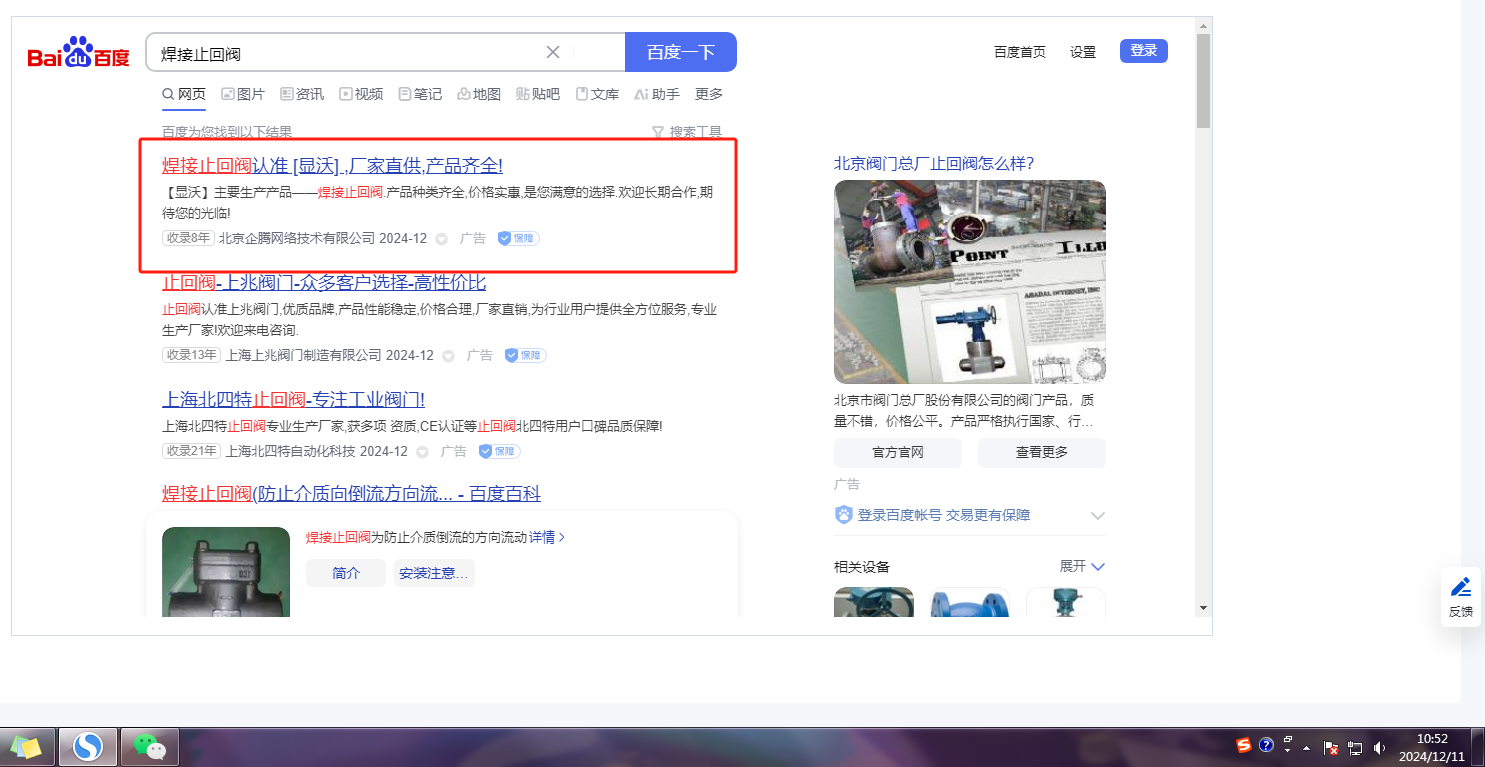1485x767 pixels.
Task: Click the 简介 button in the Baike card
Action: [x=346, y=573]
